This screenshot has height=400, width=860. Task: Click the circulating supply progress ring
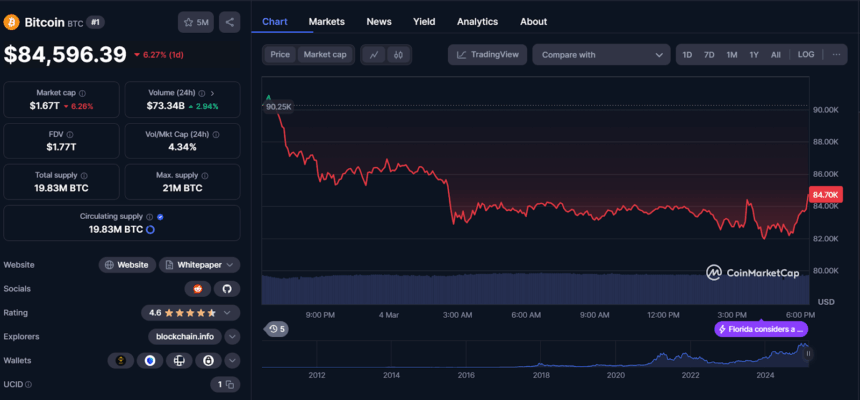tap(150, 229)
